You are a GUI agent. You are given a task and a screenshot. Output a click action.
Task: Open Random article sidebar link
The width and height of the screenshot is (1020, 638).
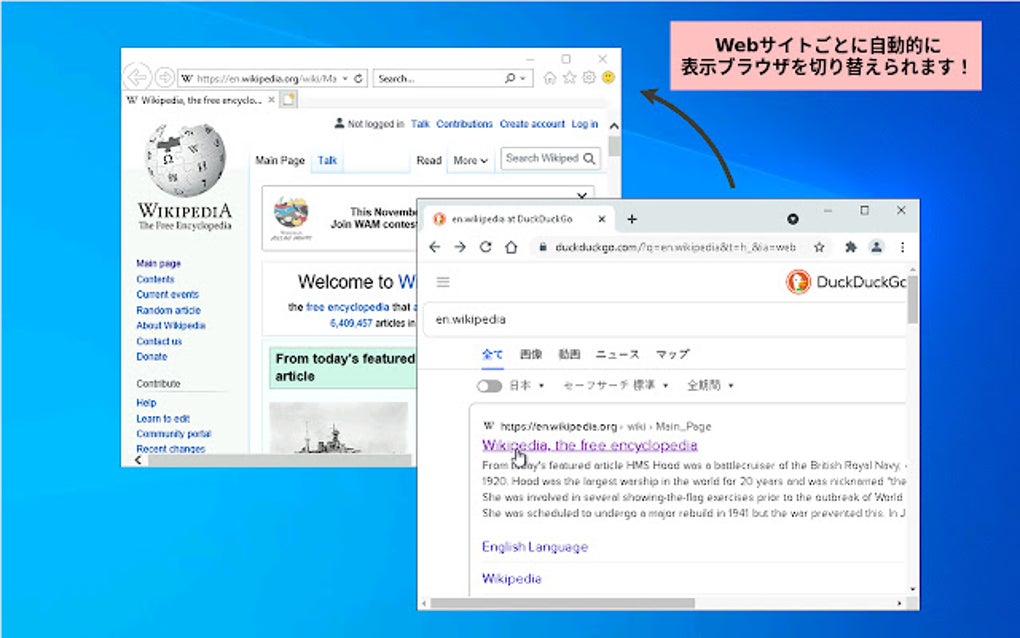coord(168,310)
